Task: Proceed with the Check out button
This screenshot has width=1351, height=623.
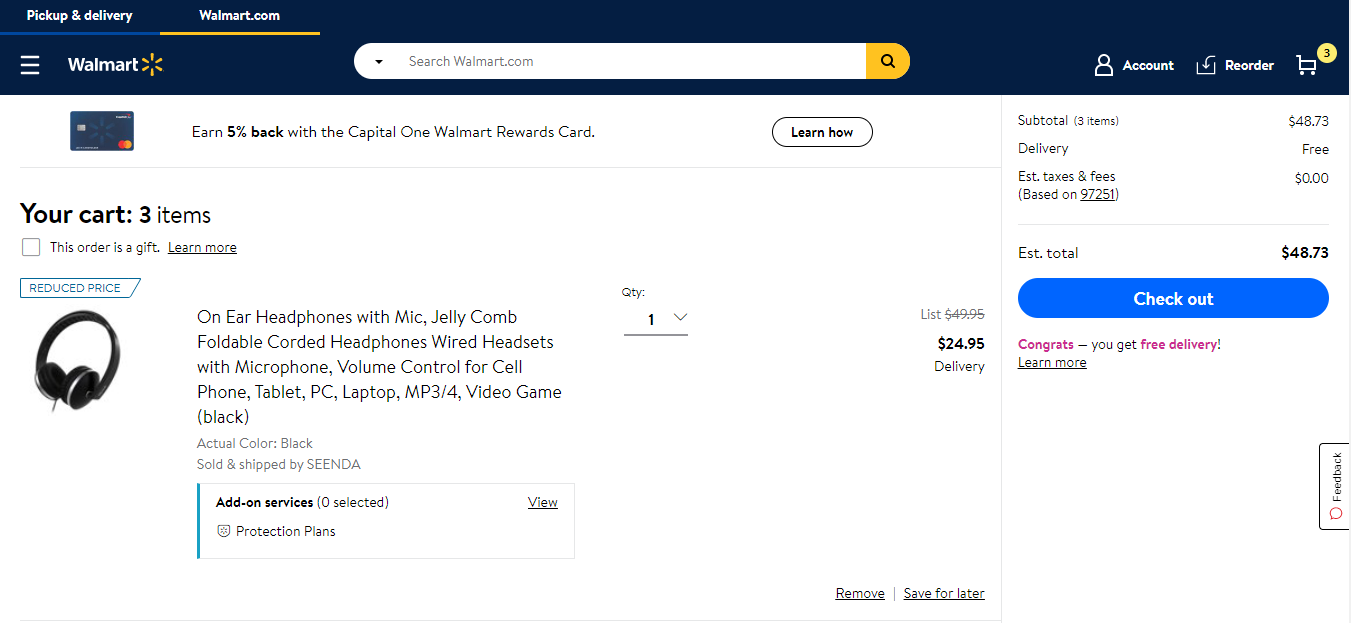Action: click(1173, 298)
